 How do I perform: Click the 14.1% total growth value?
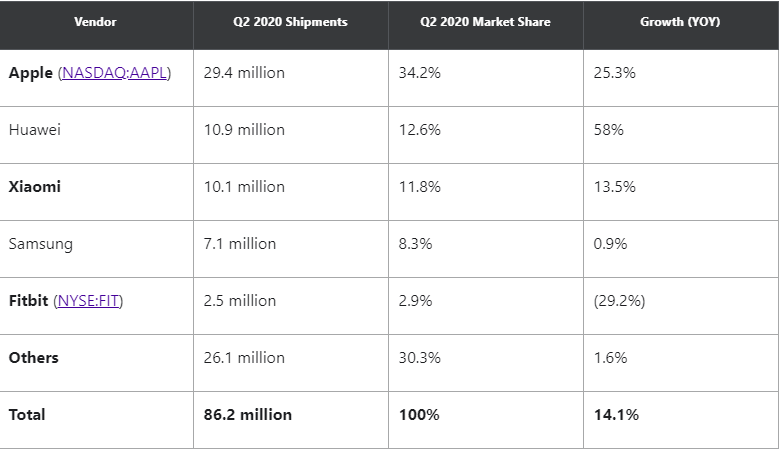(x=615, y=415)
